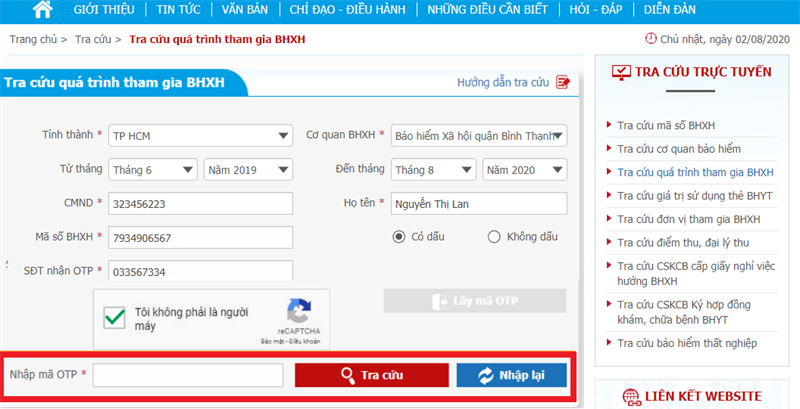Click the blue Nhập lại reset button

click(512, 375)
